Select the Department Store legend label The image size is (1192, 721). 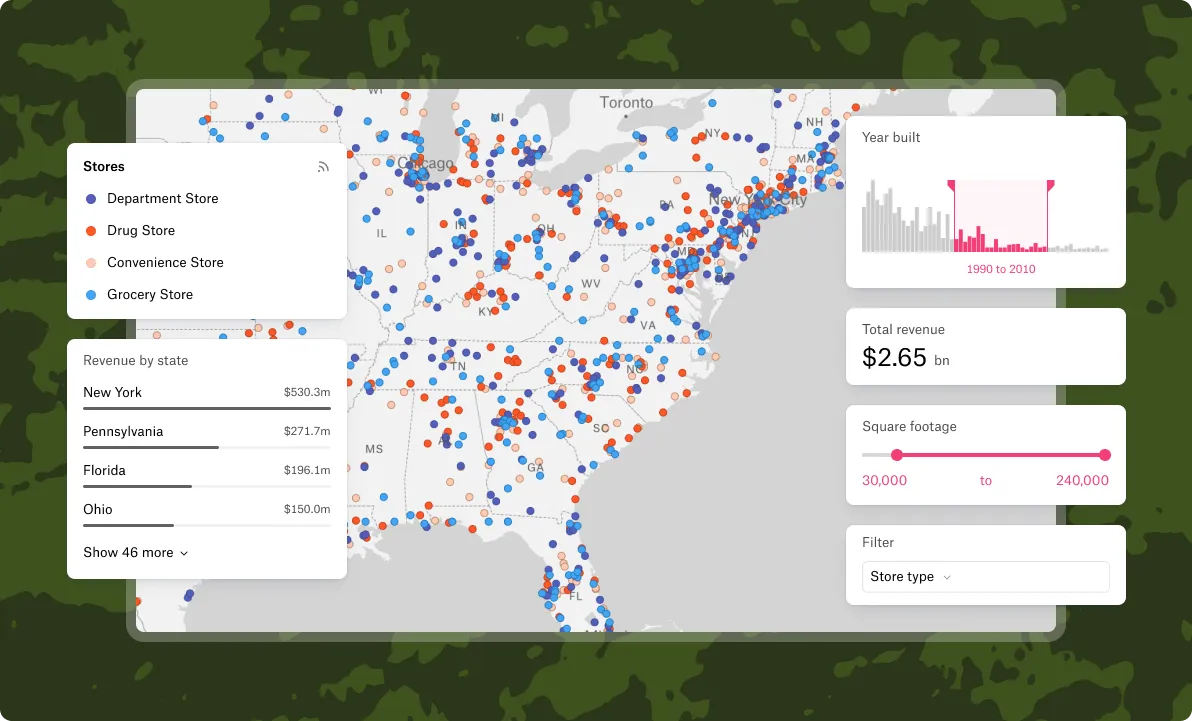[x=163, y=199]
